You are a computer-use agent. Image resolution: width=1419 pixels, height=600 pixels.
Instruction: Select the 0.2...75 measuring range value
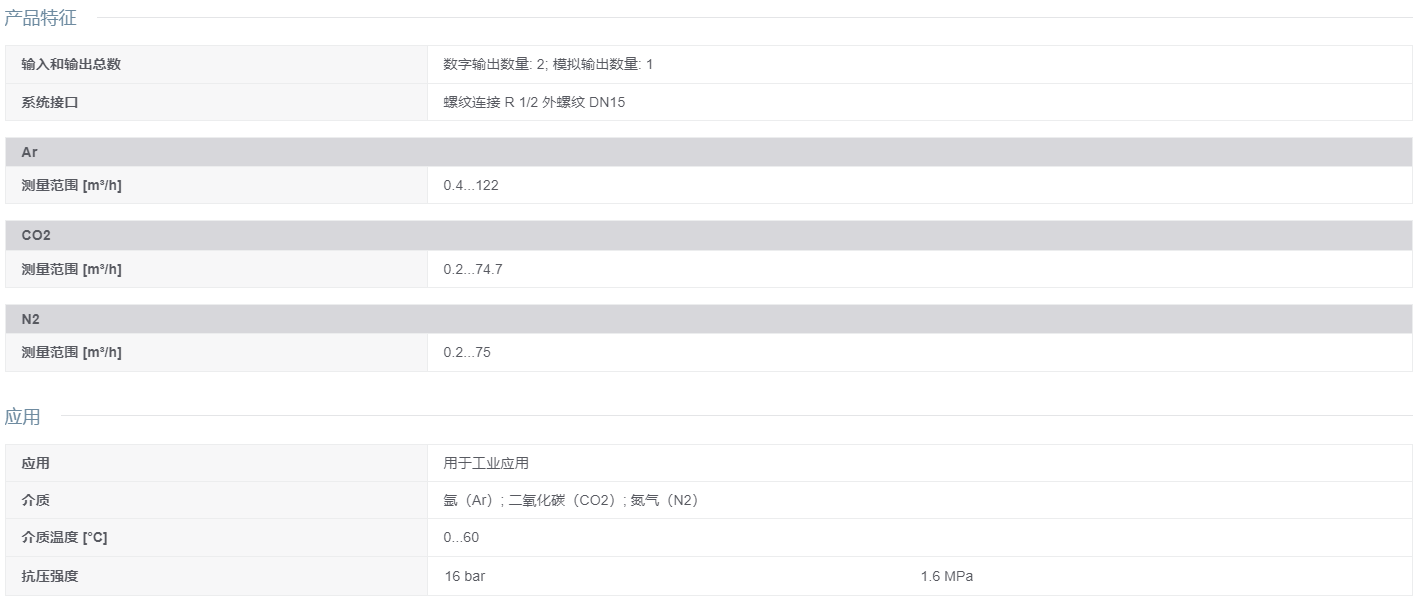[467, 352]
